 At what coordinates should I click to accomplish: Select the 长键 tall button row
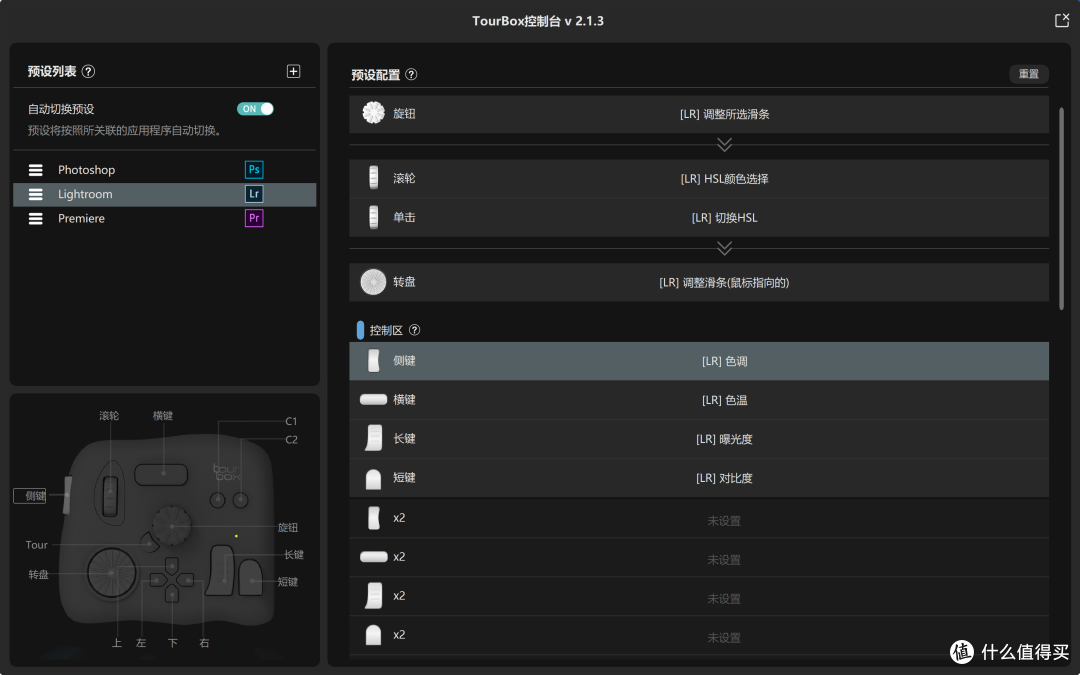click(x=699, y=439)
